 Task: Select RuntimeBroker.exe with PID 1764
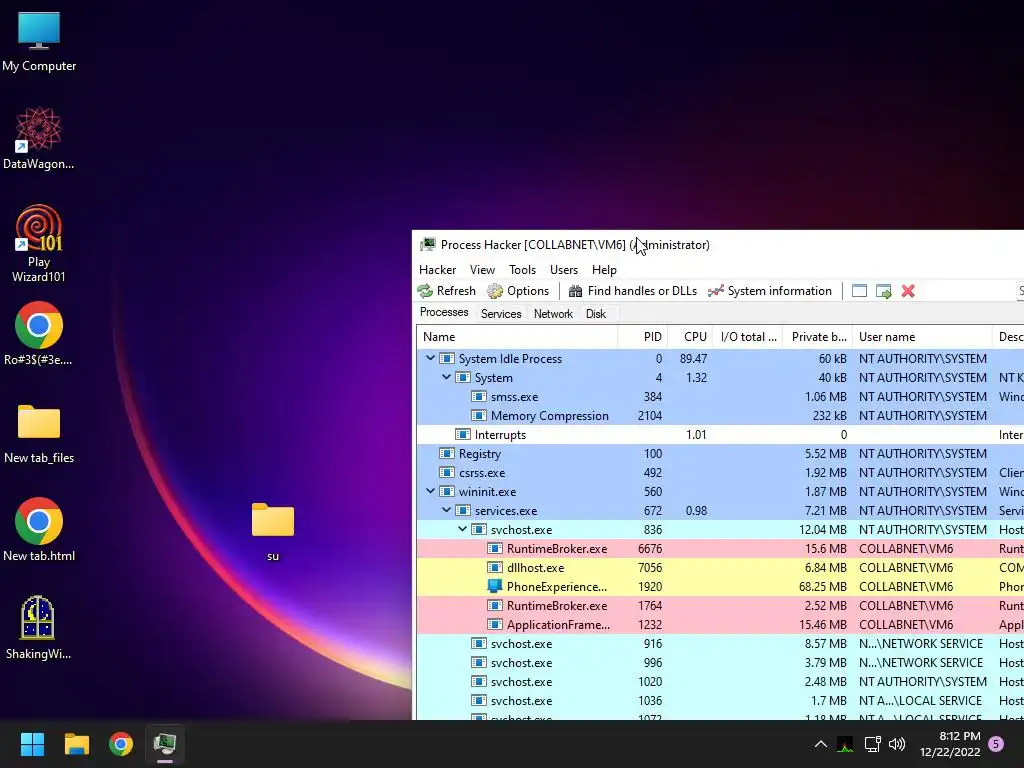720,605
